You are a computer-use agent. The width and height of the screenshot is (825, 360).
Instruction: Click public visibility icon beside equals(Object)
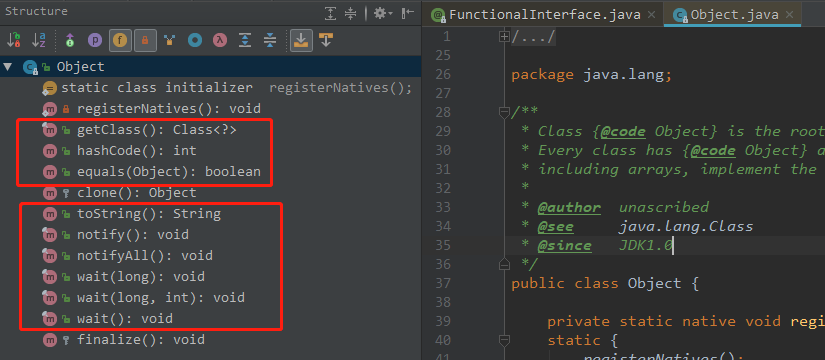pos(66,173)
